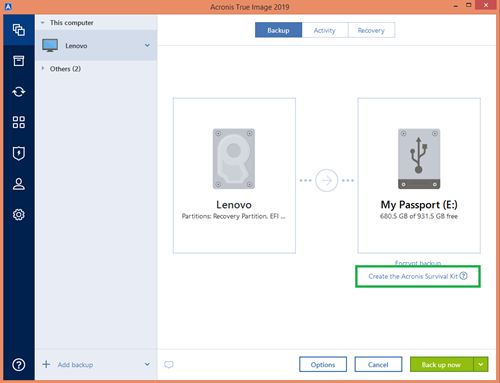500x383 pixels.
Task: Open the Add backup dropdown chevron
Action: [x=147, y=364]
